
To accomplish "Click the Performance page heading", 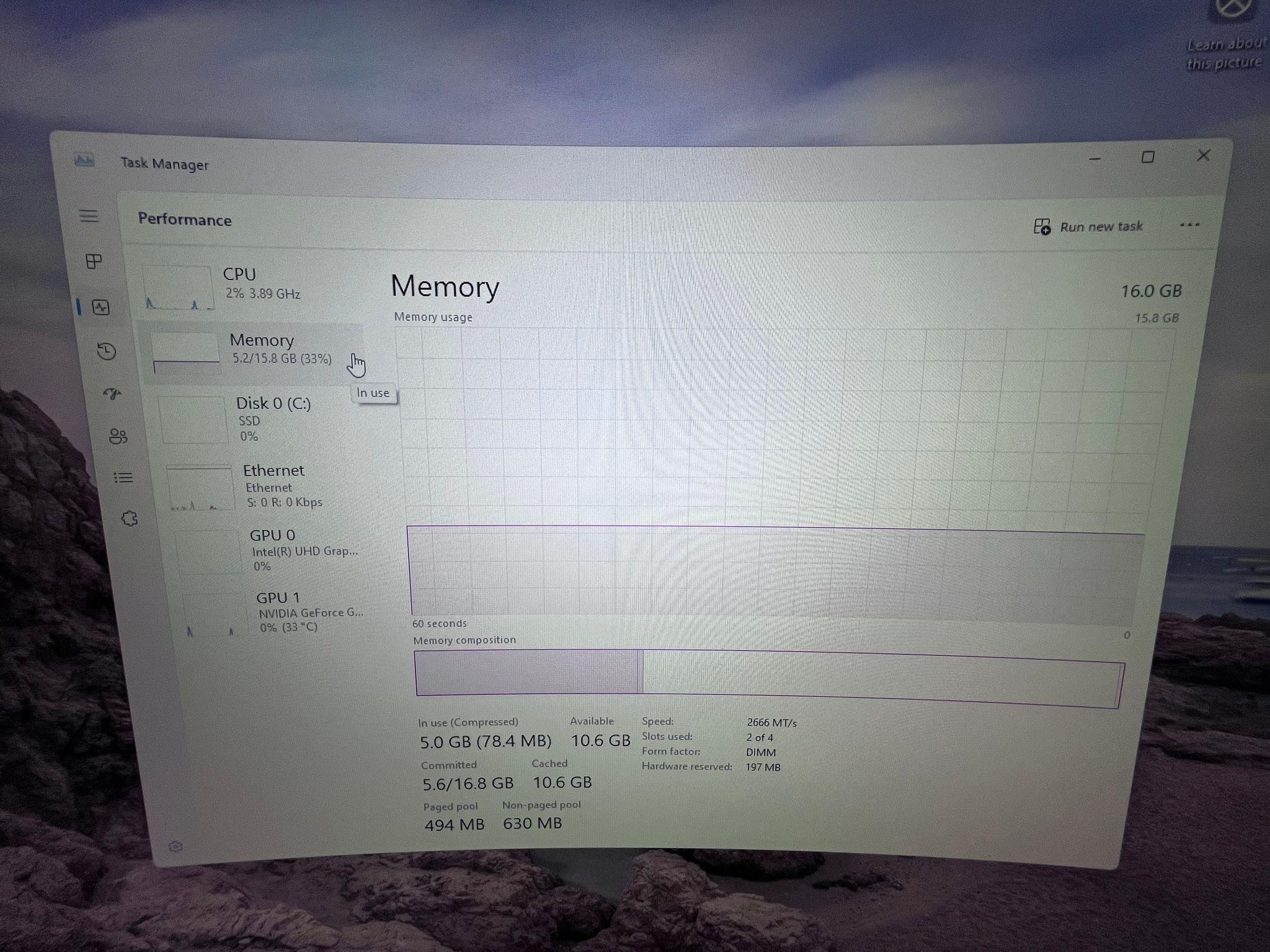I will pyautogui.click(x=185, y=219).
